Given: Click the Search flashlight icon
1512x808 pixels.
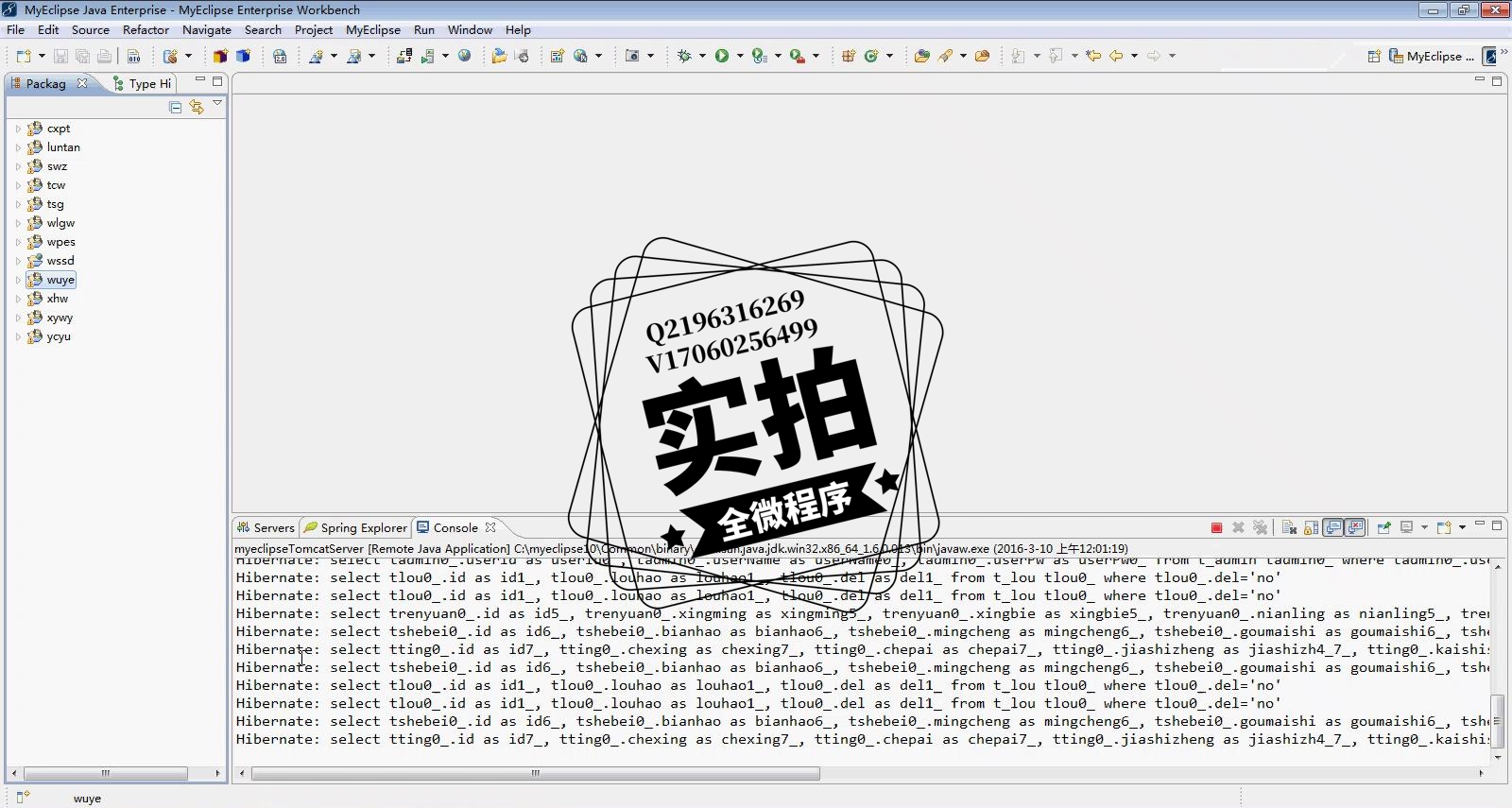Looking at the screenshot, I should click(x=945, y=56).
